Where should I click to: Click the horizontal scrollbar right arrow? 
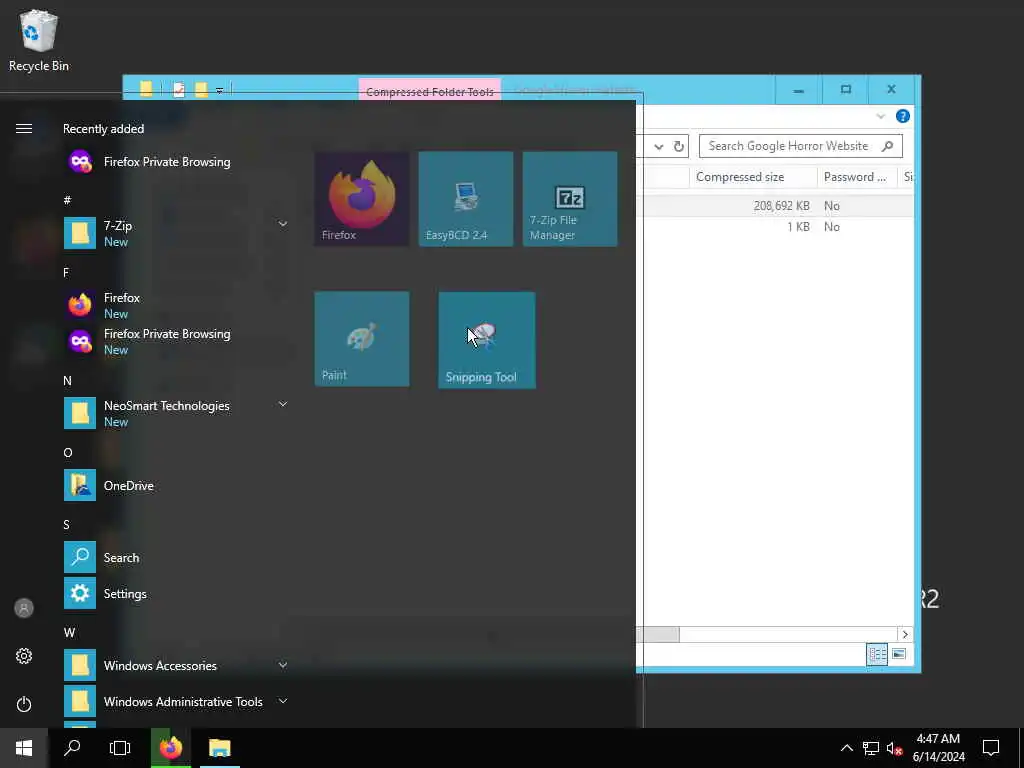click(x=905, y=634)
